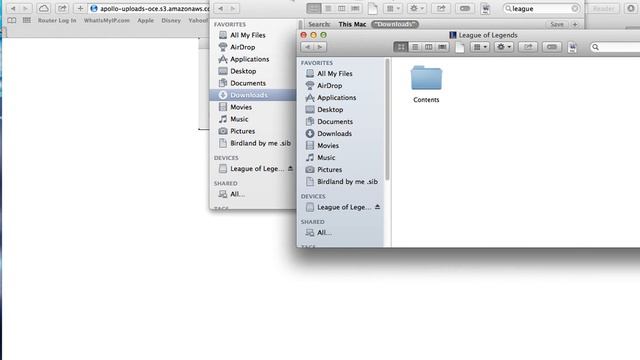The height and width of the screenshot is (360, 640).
Task: Switch League of Legends window to icon view
Action: (401, 47)
